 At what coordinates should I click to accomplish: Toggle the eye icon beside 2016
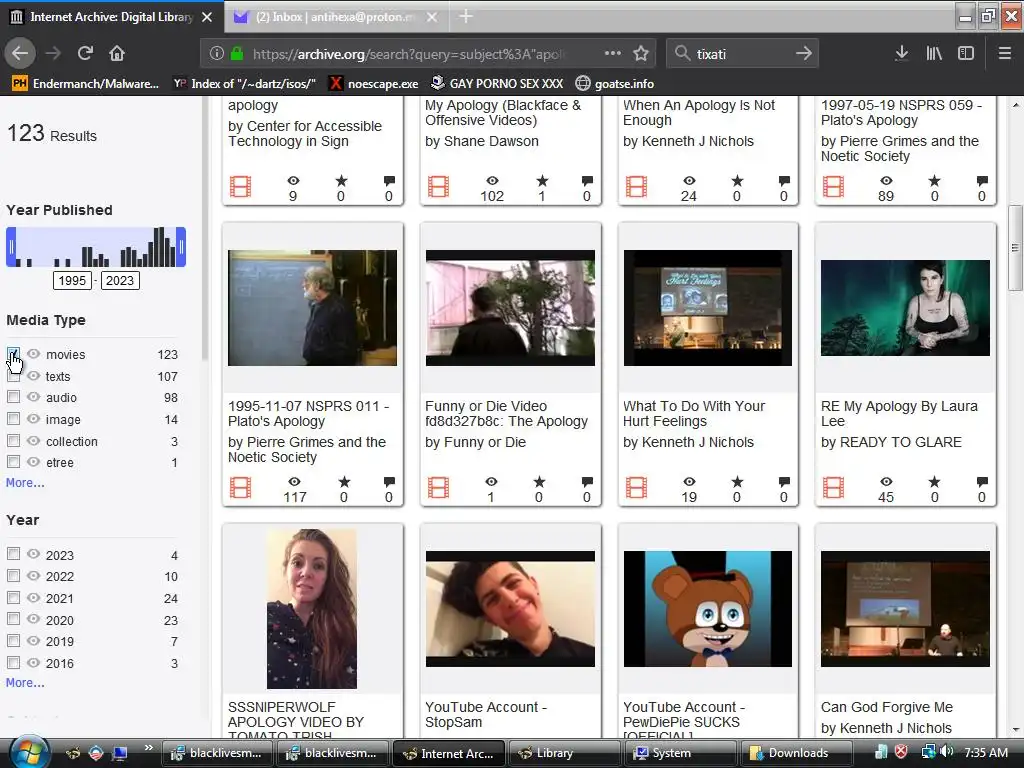point(33,662)
